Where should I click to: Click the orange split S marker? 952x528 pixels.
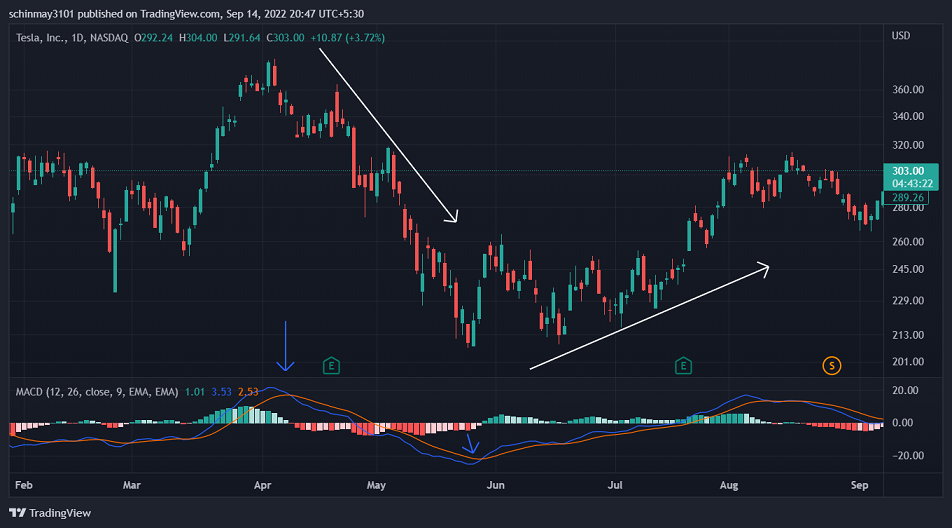[831, 366]
